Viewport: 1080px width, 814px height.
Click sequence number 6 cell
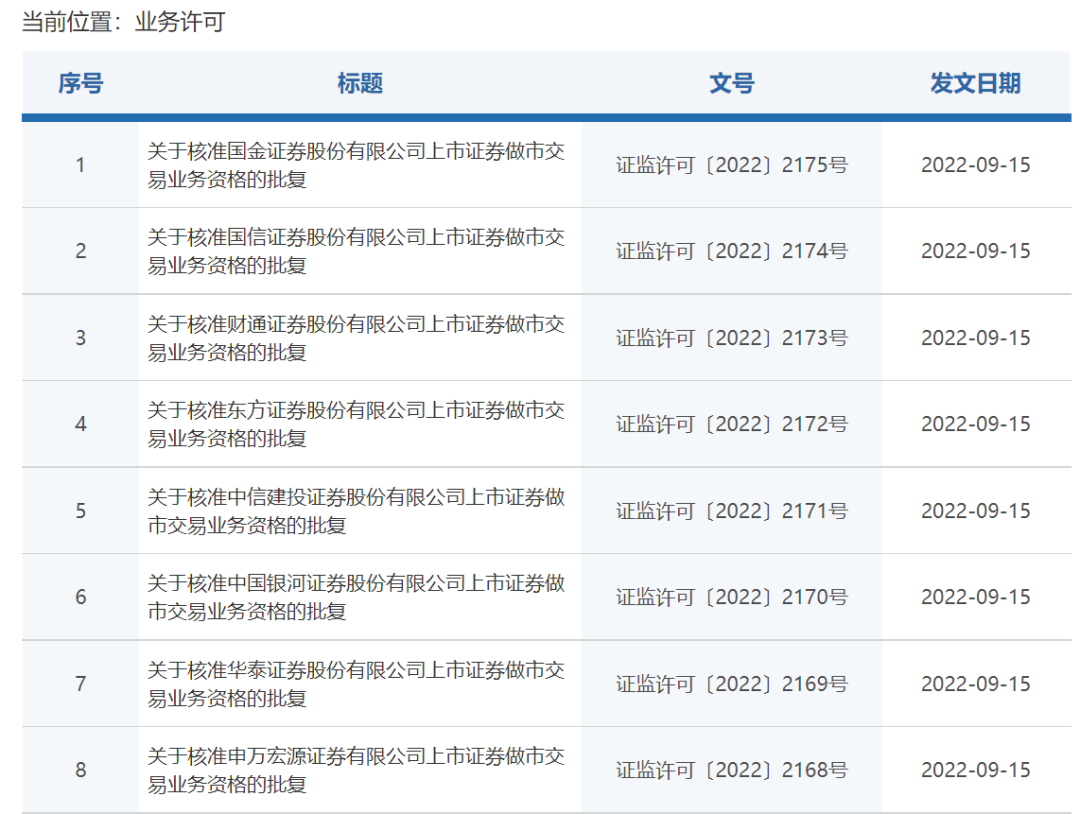[x=81, y=597]
